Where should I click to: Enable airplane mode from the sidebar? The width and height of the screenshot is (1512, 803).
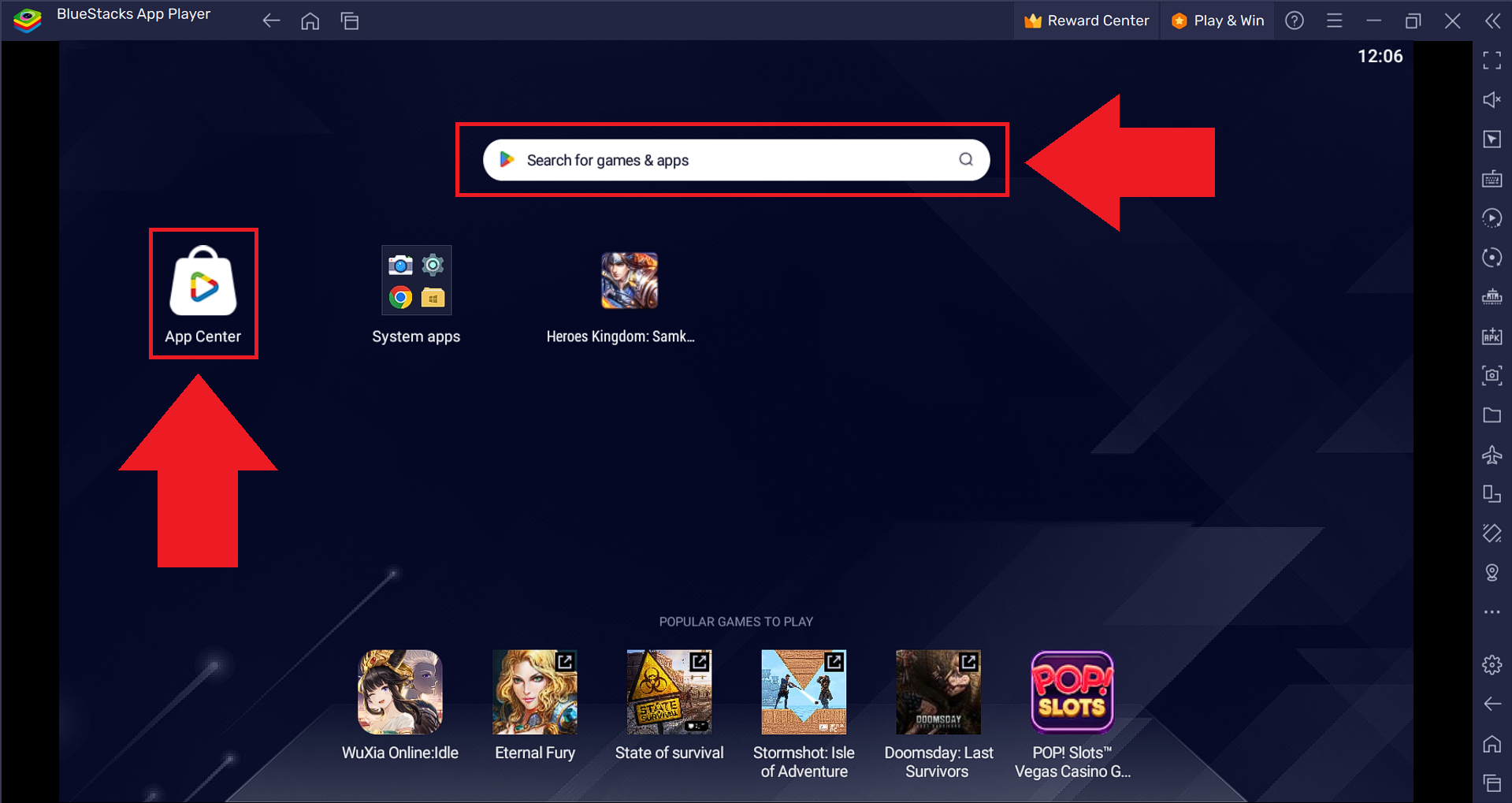click(1492, 455)
